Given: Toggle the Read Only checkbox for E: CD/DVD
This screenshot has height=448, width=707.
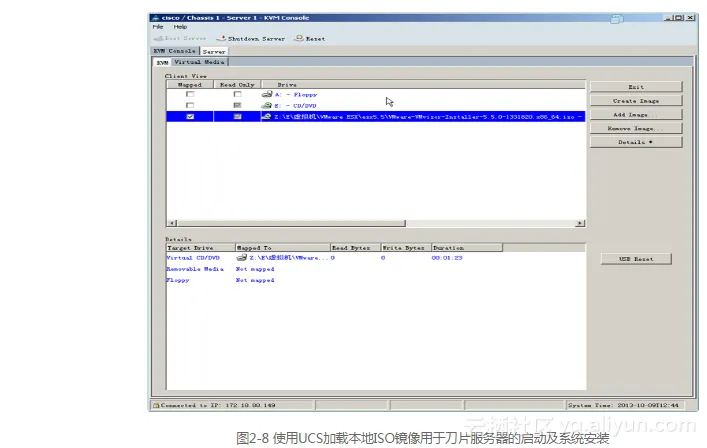Looking at the screenshot, I should (237, 105).
